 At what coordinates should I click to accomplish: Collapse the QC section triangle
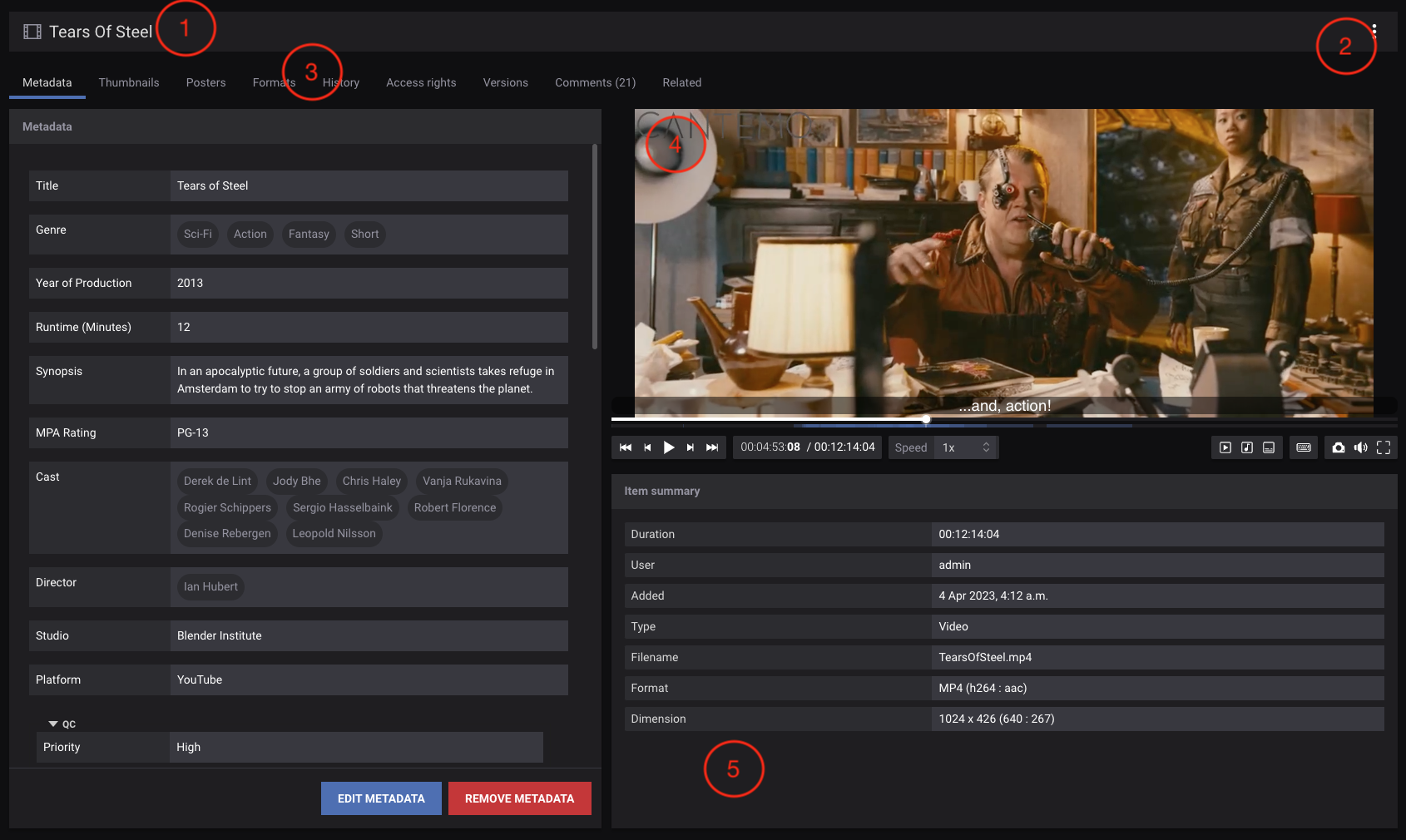pyautogui.click(x=53, y=724)
